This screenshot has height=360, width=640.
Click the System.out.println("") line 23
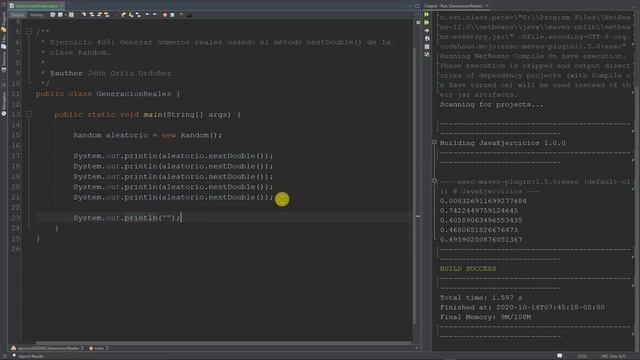pyautogui.click(x=127, y=218)
